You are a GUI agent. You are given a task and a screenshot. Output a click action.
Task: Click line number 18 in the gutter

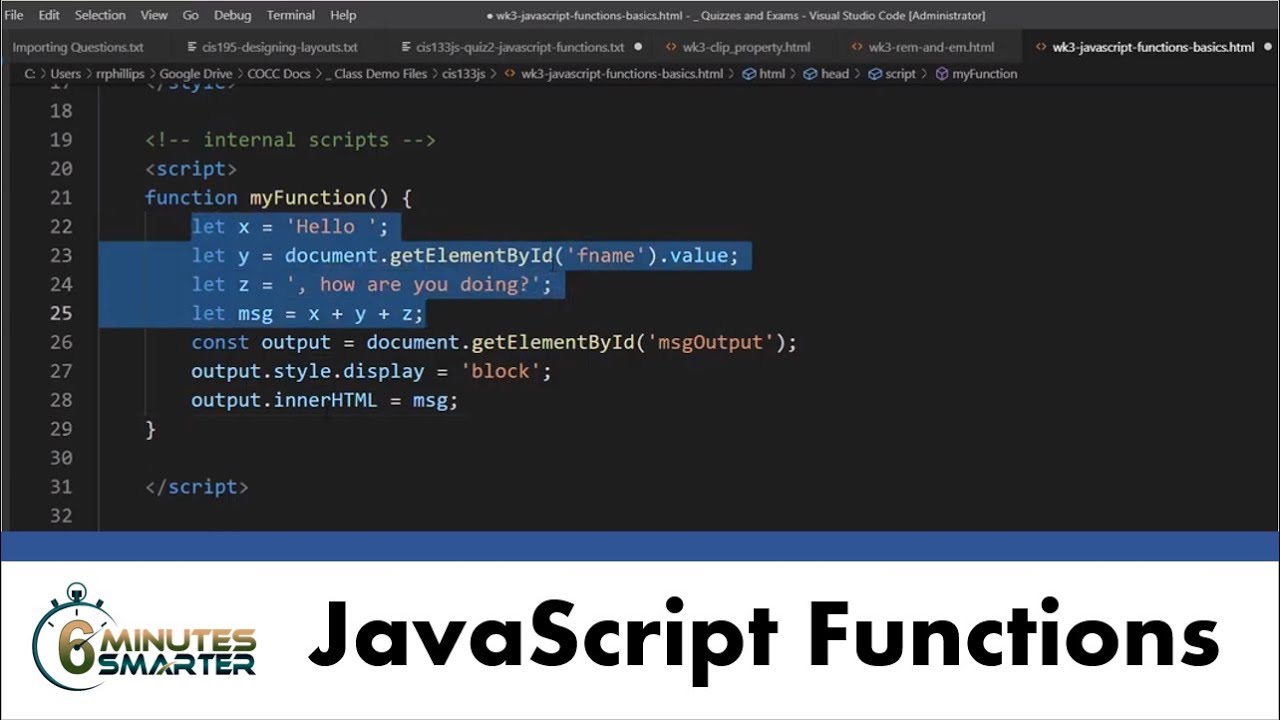pos(60,111)
